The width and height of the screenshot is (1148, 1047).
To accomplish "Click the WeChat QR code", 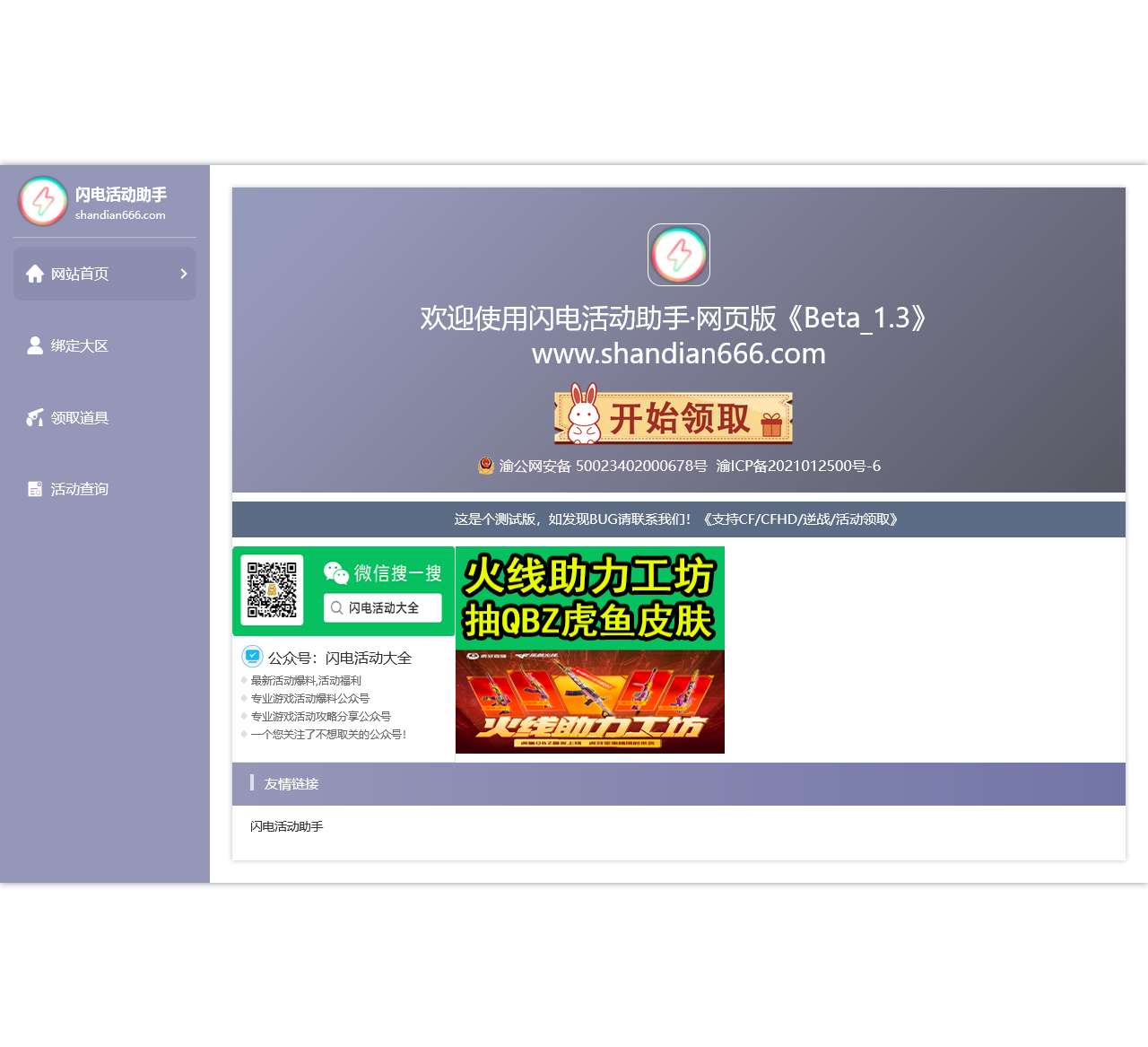I will 271,590.
